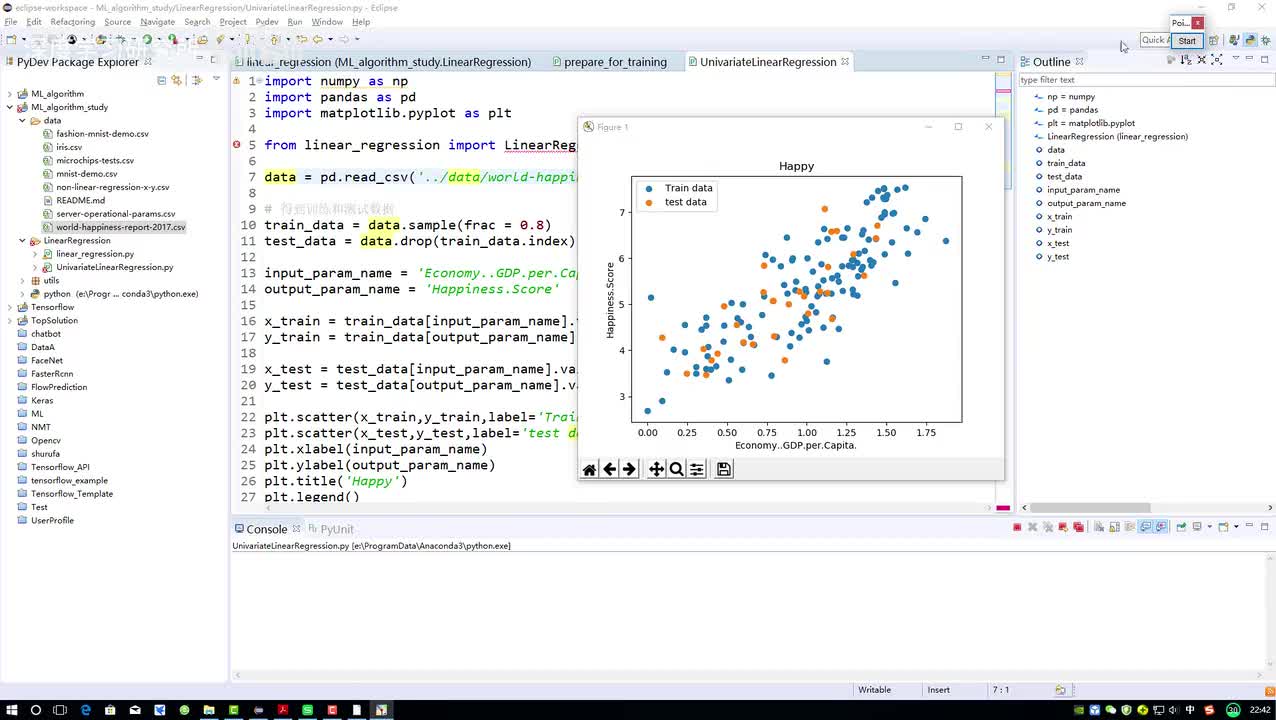The width and height of the screenshot is (1276, 720).
Task: Click the Windows Start button
Action: click(x=11, y=710)
